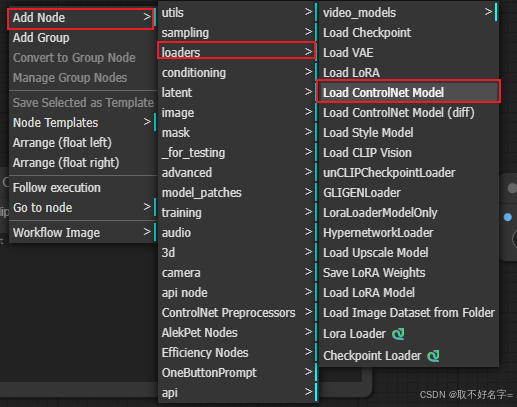Select Follow execution option
This screenshot has width=517, height=407.
[83, 188]
